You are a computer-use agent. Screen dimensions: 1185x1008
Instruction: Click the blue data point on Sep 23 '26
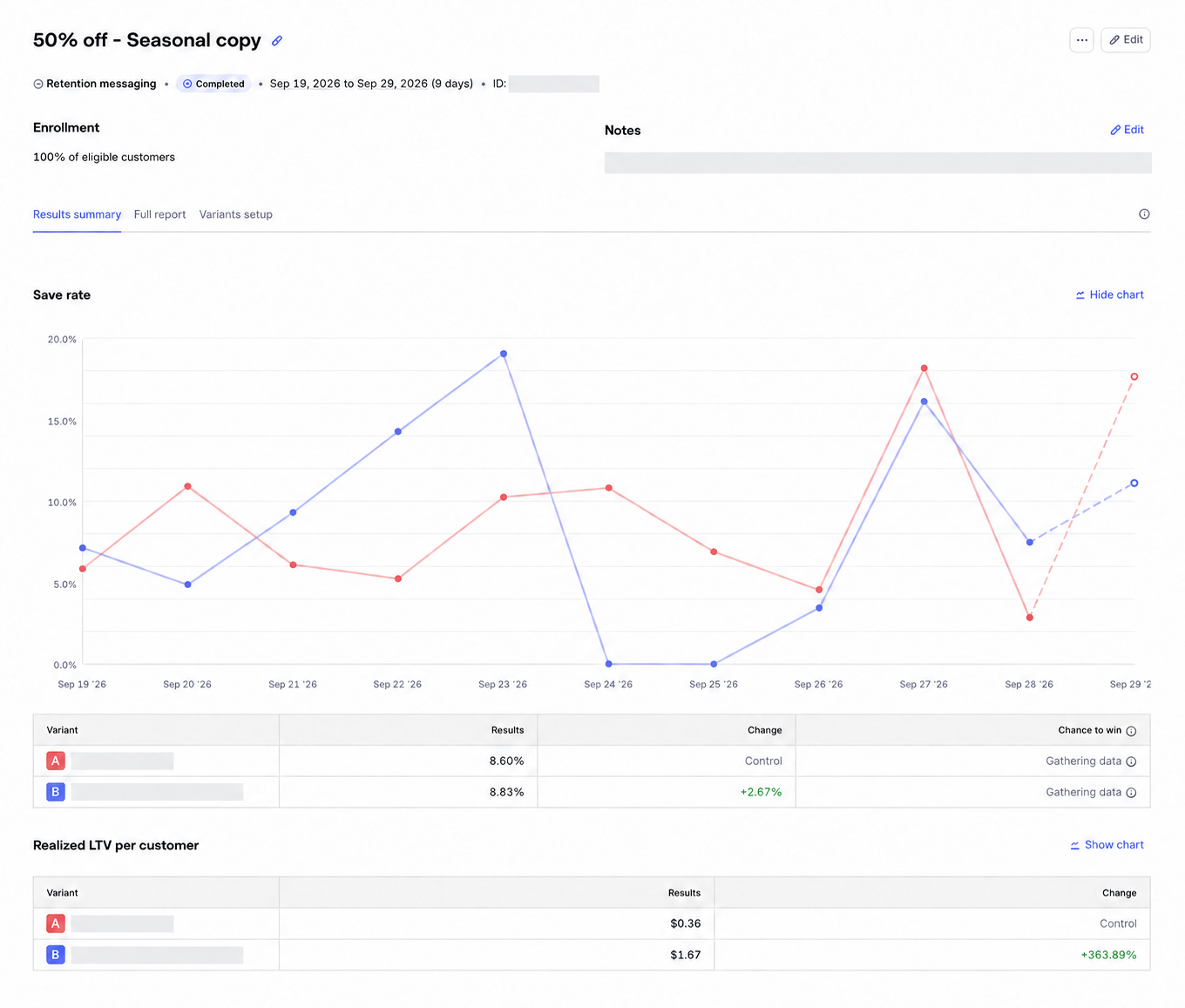(x=504, y=354)
